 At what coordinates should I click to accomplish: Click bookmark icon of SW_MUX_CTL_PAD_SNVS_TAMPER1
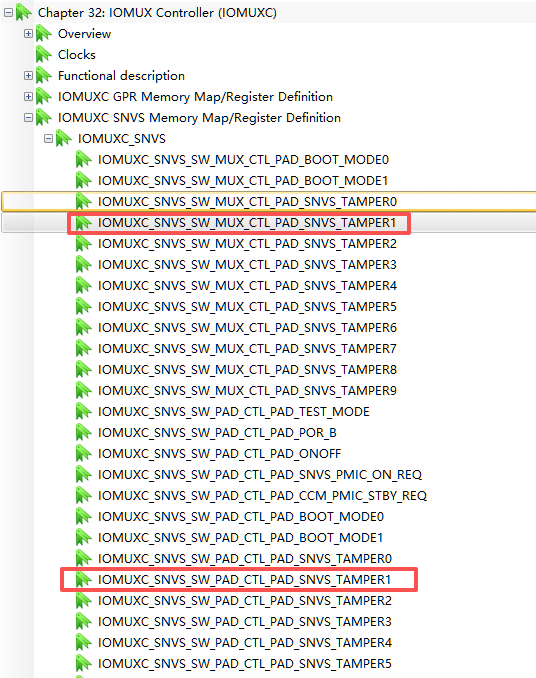(83, 223)
